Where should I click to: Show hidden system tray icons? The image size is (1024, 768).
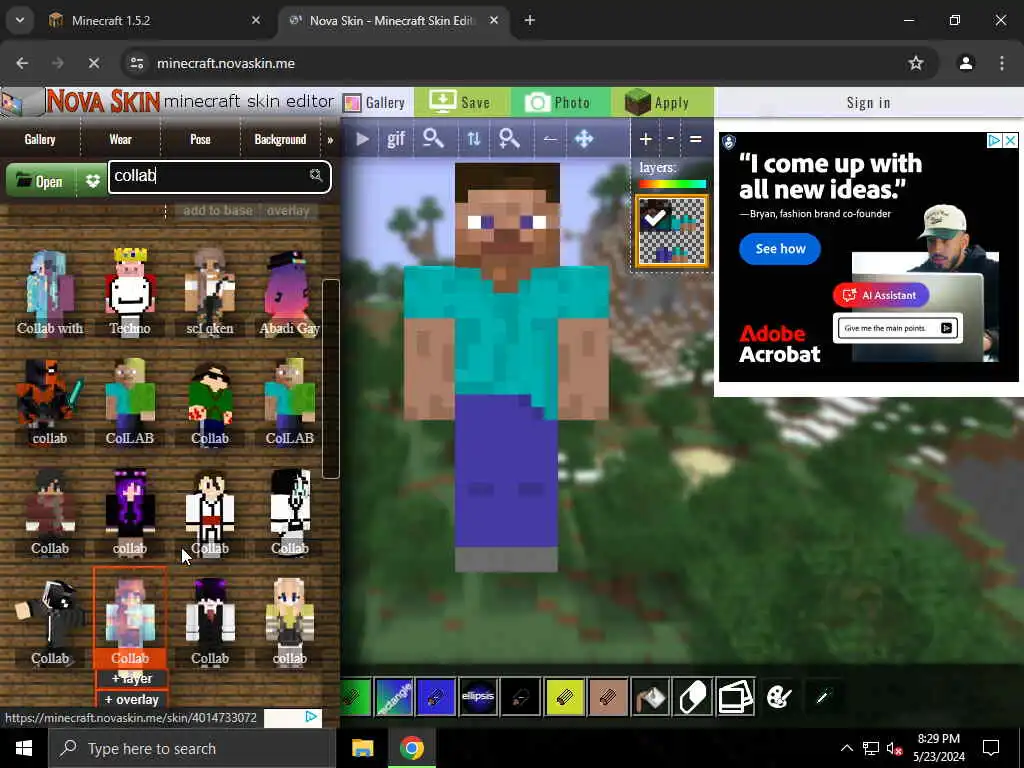coord(846,748)
